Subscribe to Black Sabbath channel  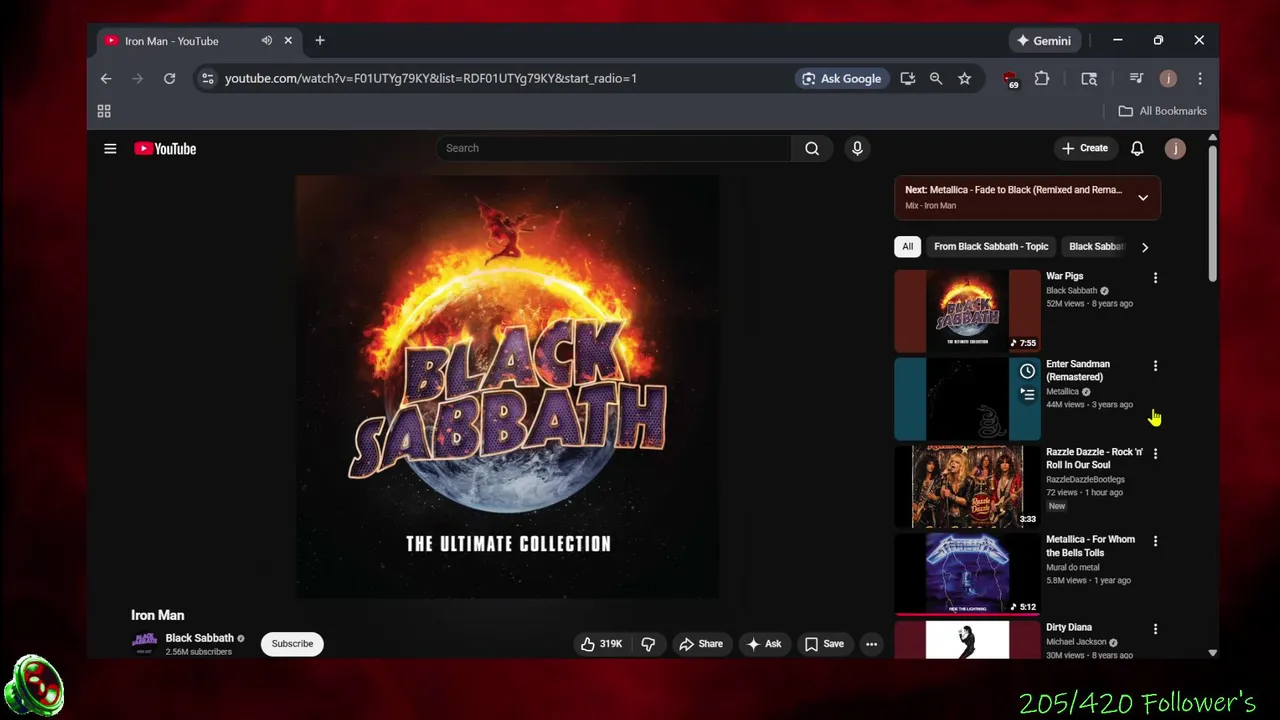tap(292, 644)
